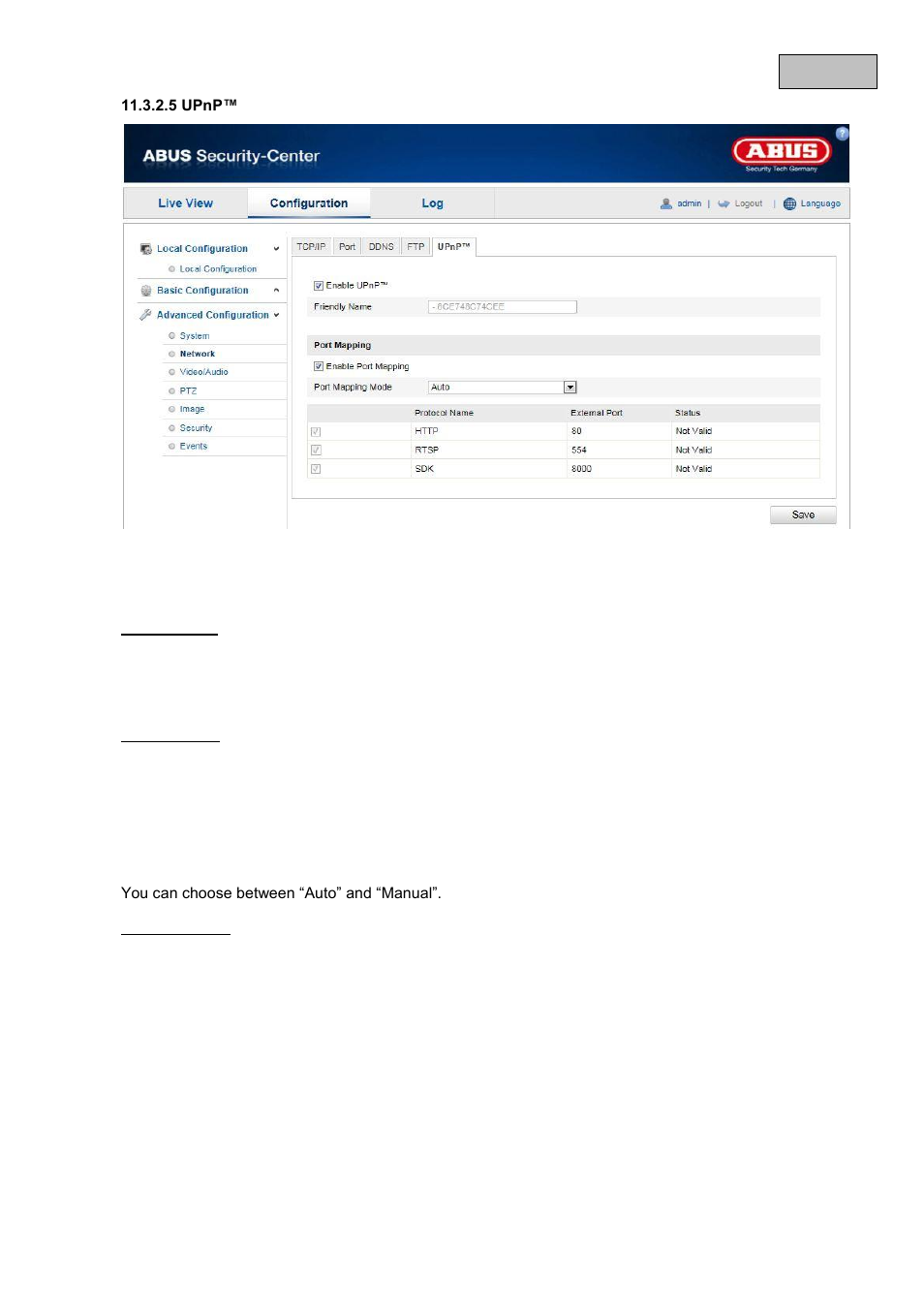Open the Video/Audio settings item
The width and height of the screenshot is (924, 1308).
pos(204,372)
